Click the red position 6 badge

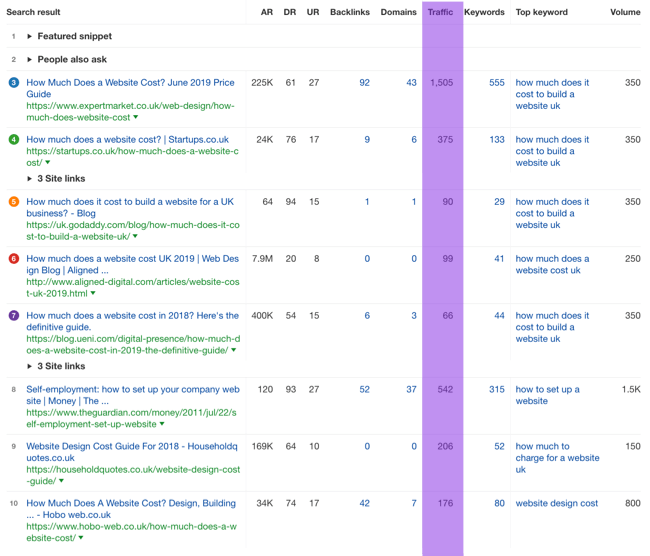(13, 259)
